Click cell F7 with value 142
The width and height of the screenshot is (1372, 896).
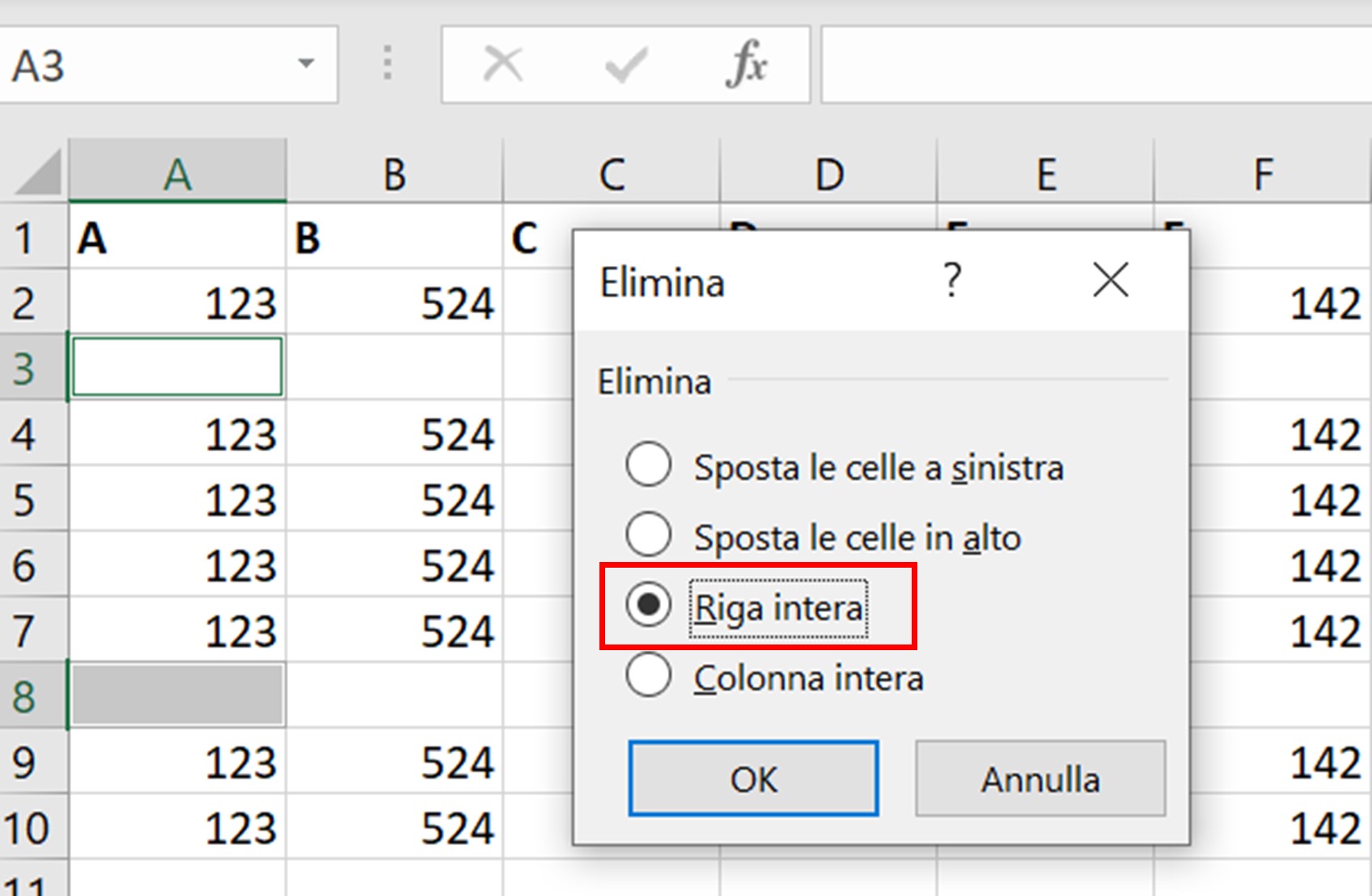[x=1281, y=629]
